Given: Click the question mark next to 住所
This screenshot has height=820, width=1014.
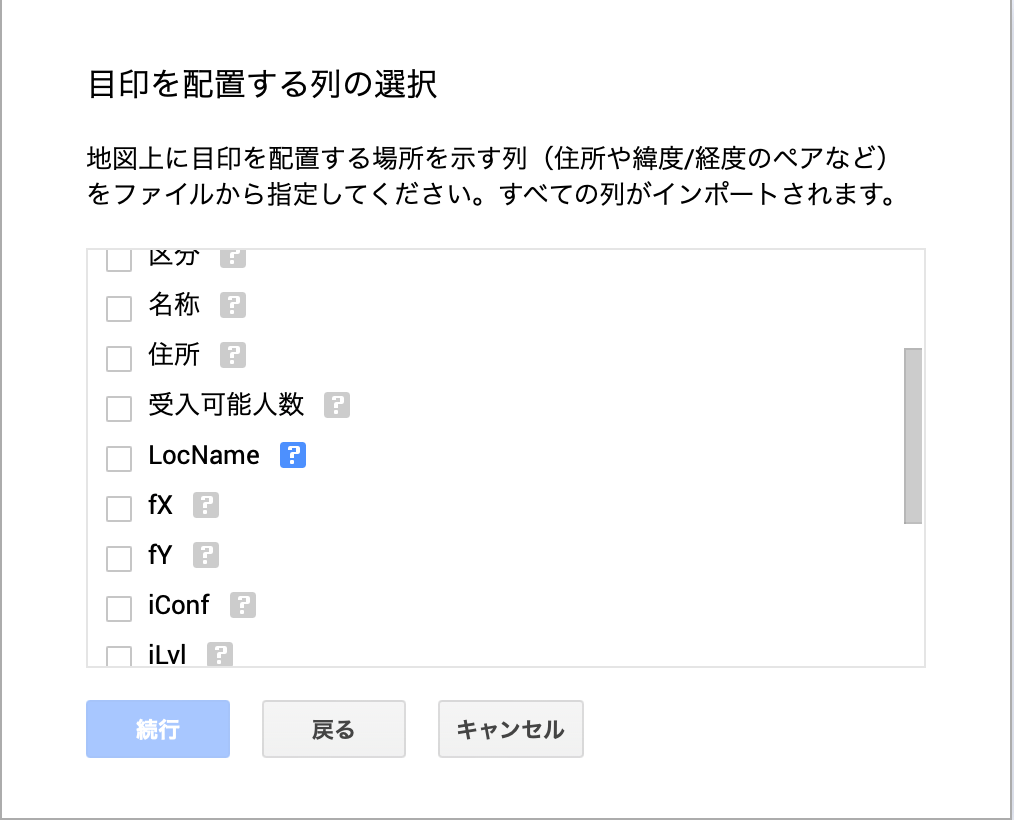Looking at the screenshot, I should coord(233,355).
